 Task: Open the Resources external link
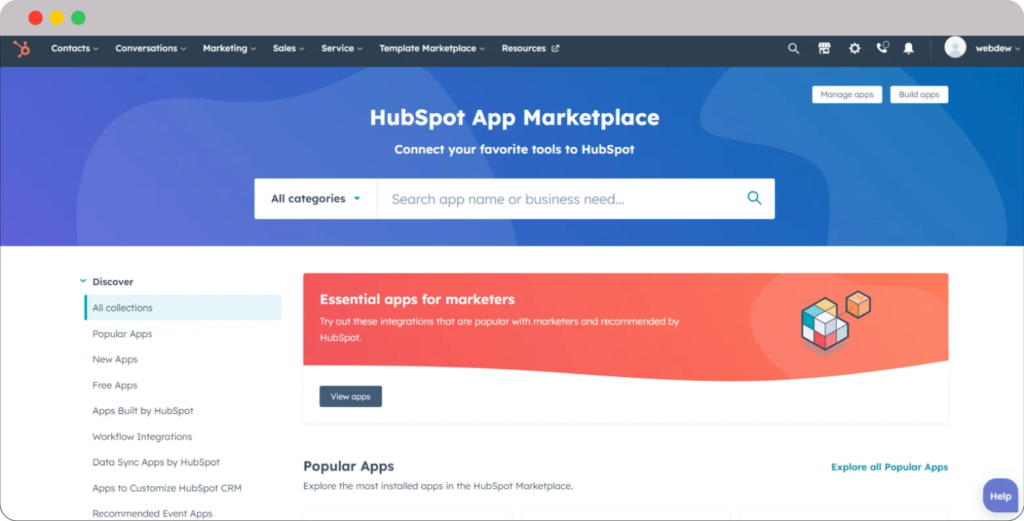pos(530,48)
